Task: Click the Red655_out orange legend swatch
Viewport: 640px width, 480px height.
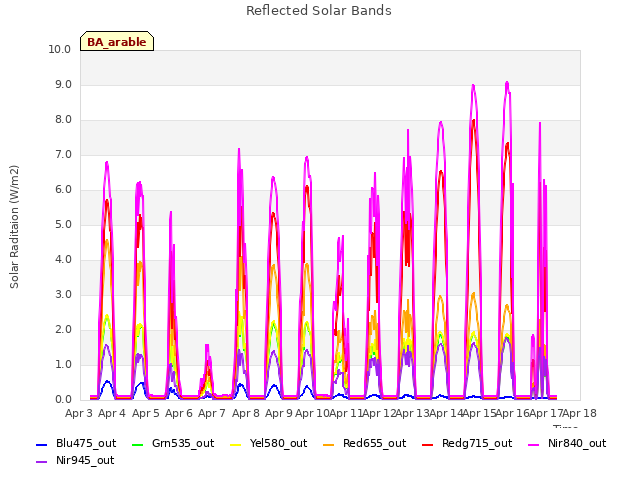Action: click(x=329, y=444)
